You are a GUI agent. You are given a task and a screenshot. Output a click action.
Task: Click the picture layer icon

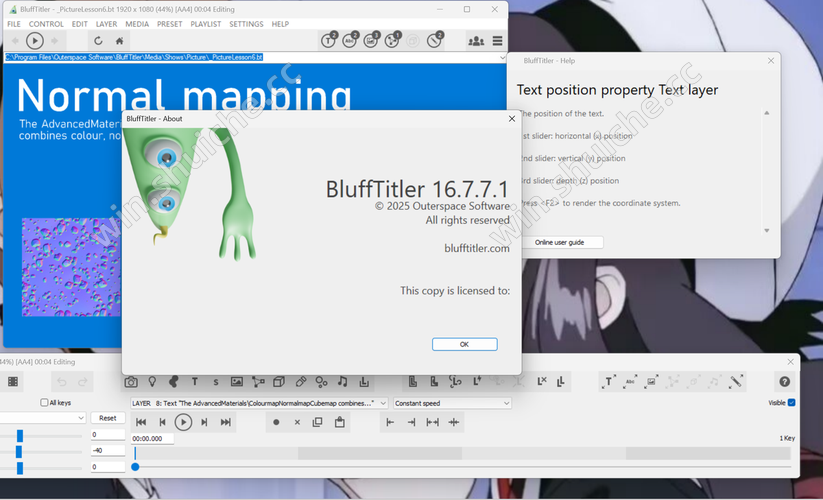click(237, 382)
